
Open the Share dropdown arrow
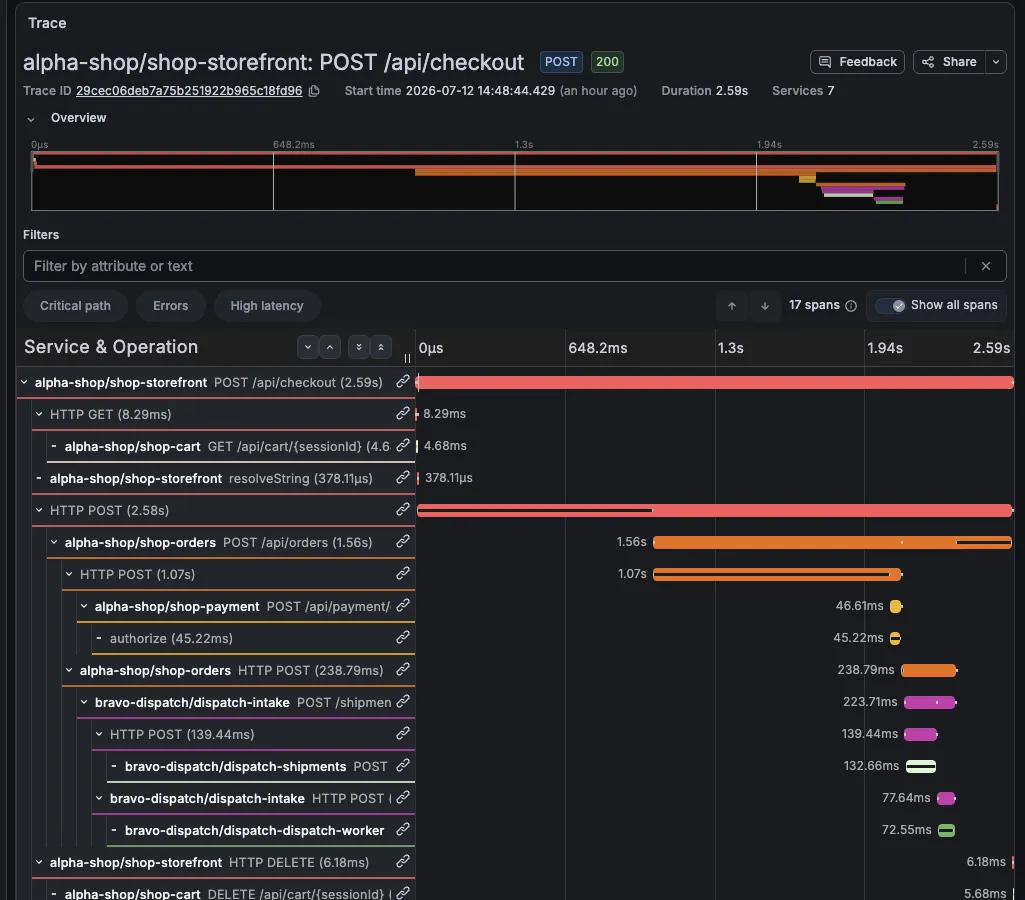(996, 62)
